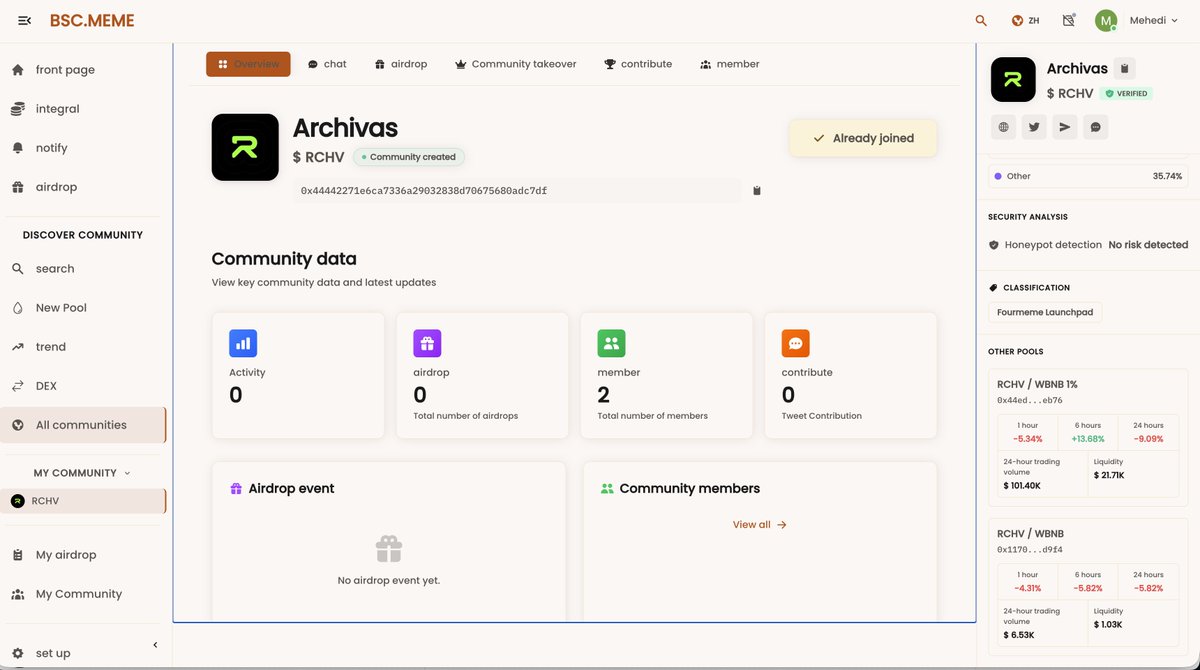Switch language with the ZH button
Viewport: 1200px width, 670px height.
click(1025, 21)
